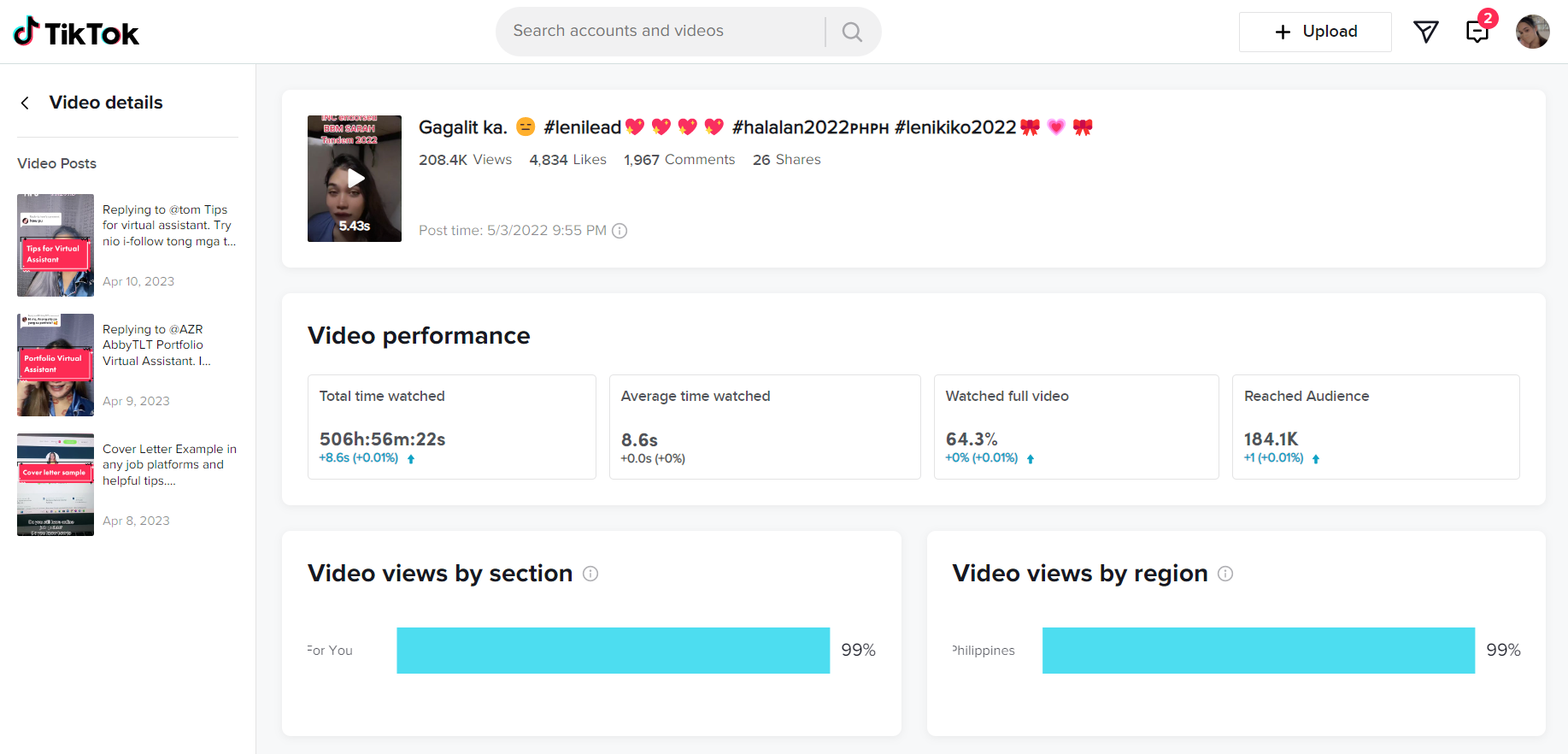Show the post time info icon
The width and height of the screenshot is (1568, 754).
click(x=620, y=231)
